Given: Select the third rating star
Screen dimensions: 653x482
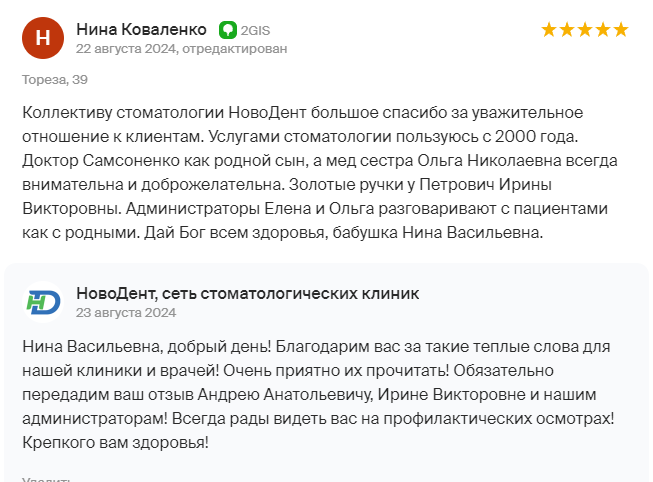Looking at the screenshot, I should (x=585, y=30).
